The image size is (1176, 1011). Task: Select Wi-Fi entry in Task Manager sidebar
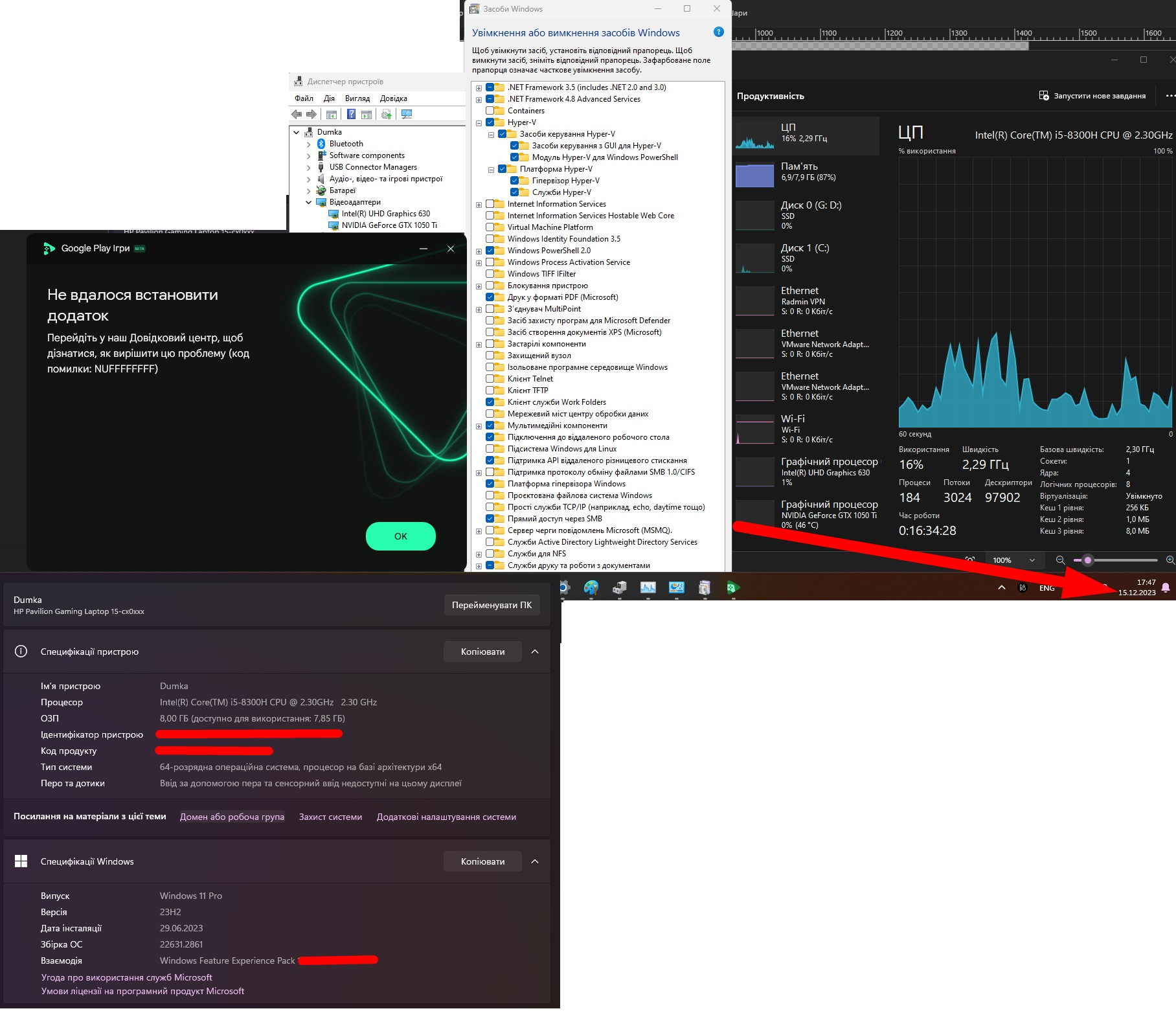[x=807, y=429]
